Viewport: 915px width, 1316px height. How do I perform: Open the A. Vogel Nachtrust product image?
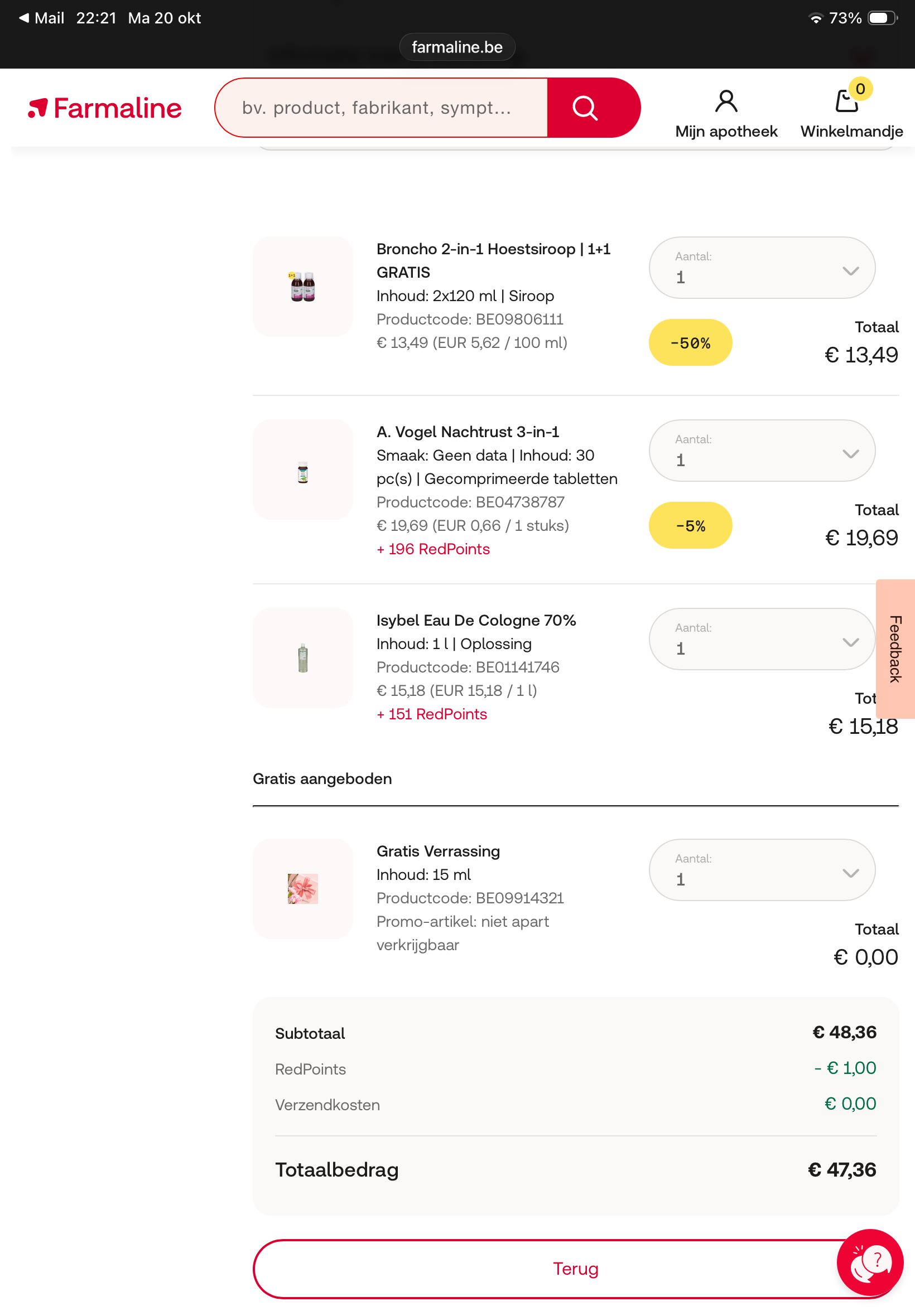pyautogui.click(x=303, y=470)
